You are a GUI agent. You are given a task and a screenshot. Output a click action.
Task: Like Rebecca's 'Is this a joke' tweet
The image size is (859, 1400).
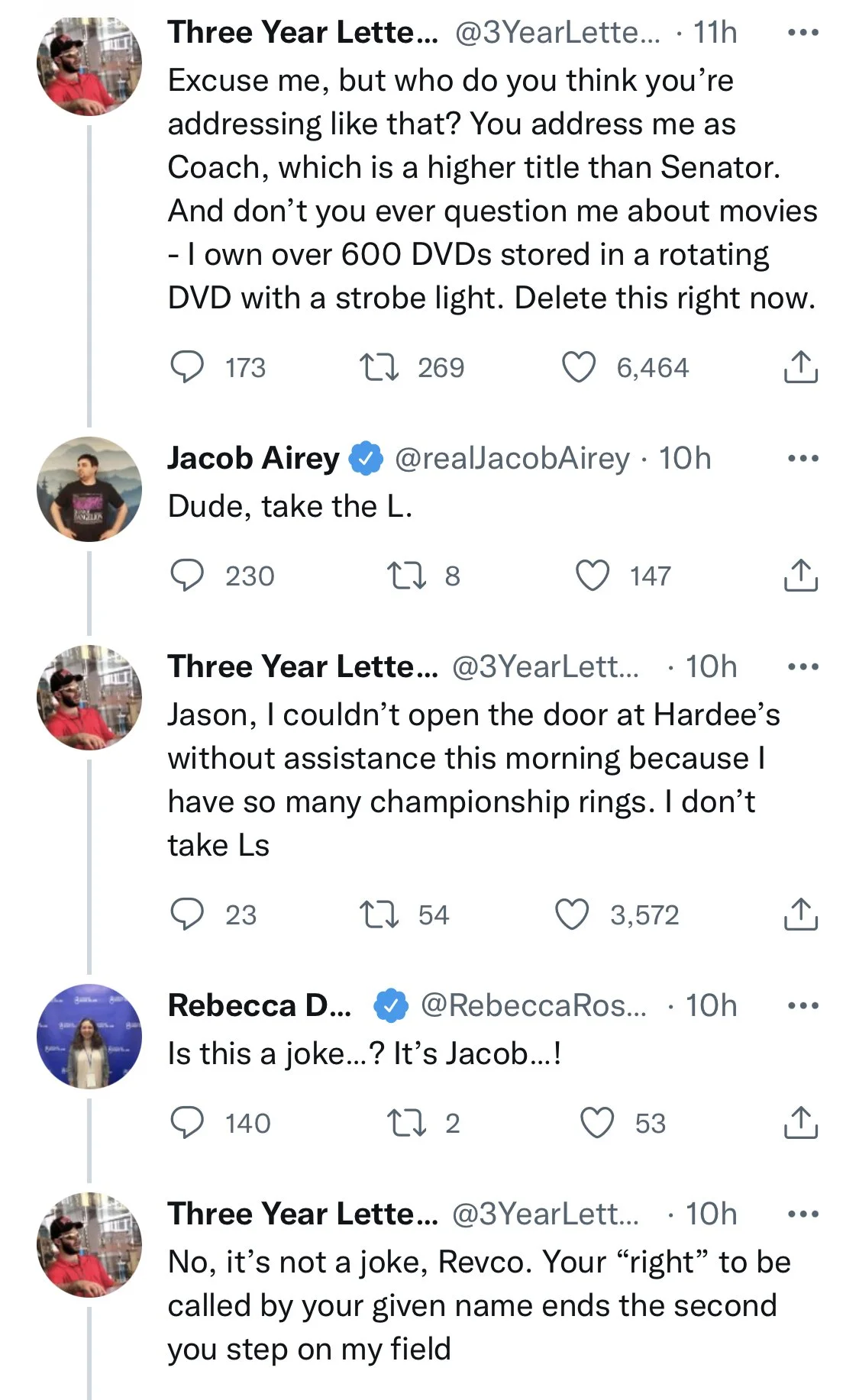(597, 1123)
